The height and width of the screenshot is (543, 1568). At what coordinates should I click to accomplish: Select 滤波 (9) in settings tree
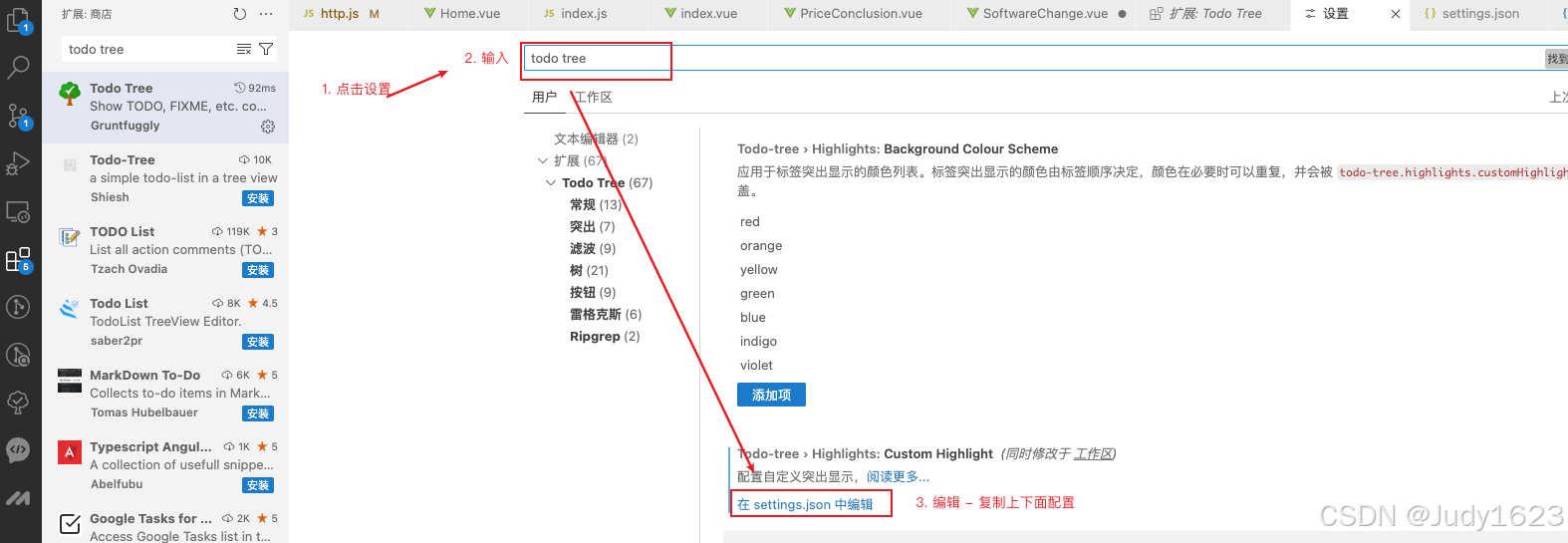593,248
